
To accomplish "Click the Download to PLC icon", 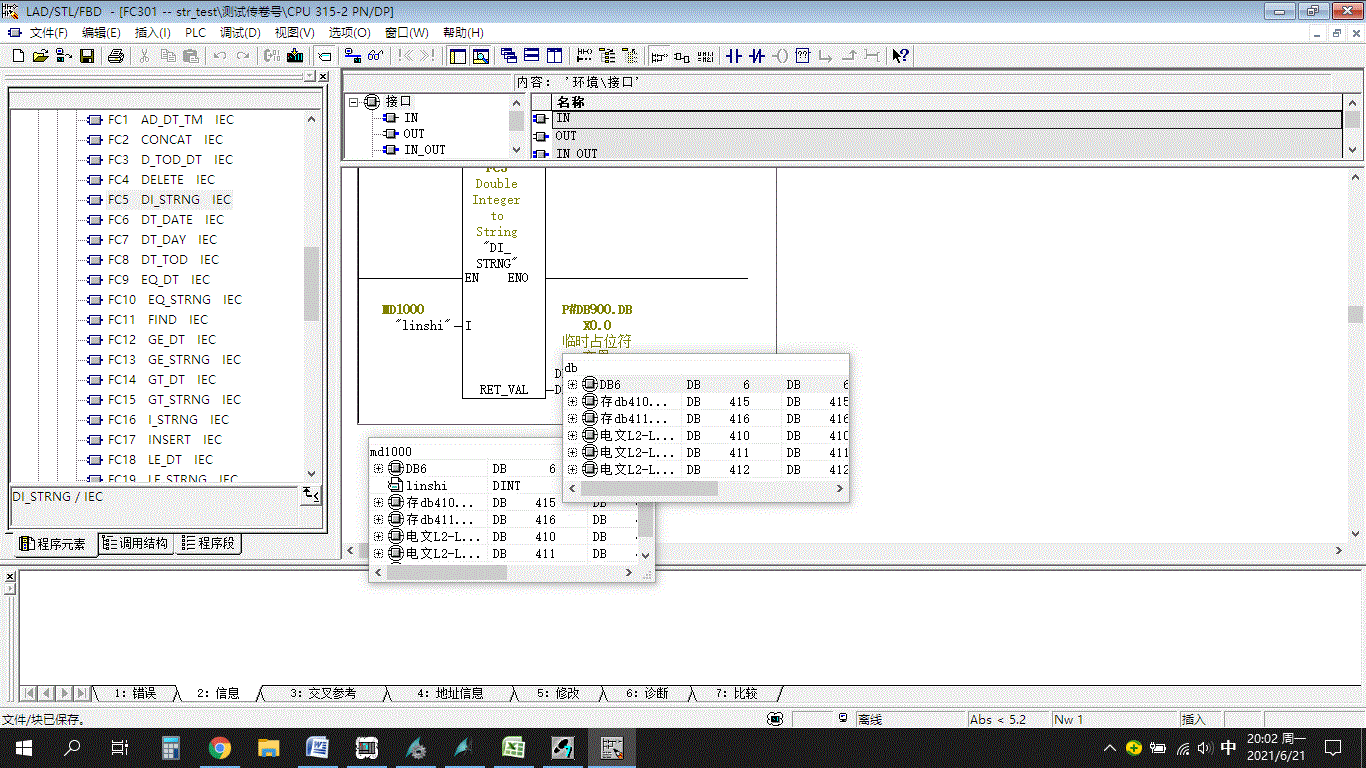I will 295,56.
